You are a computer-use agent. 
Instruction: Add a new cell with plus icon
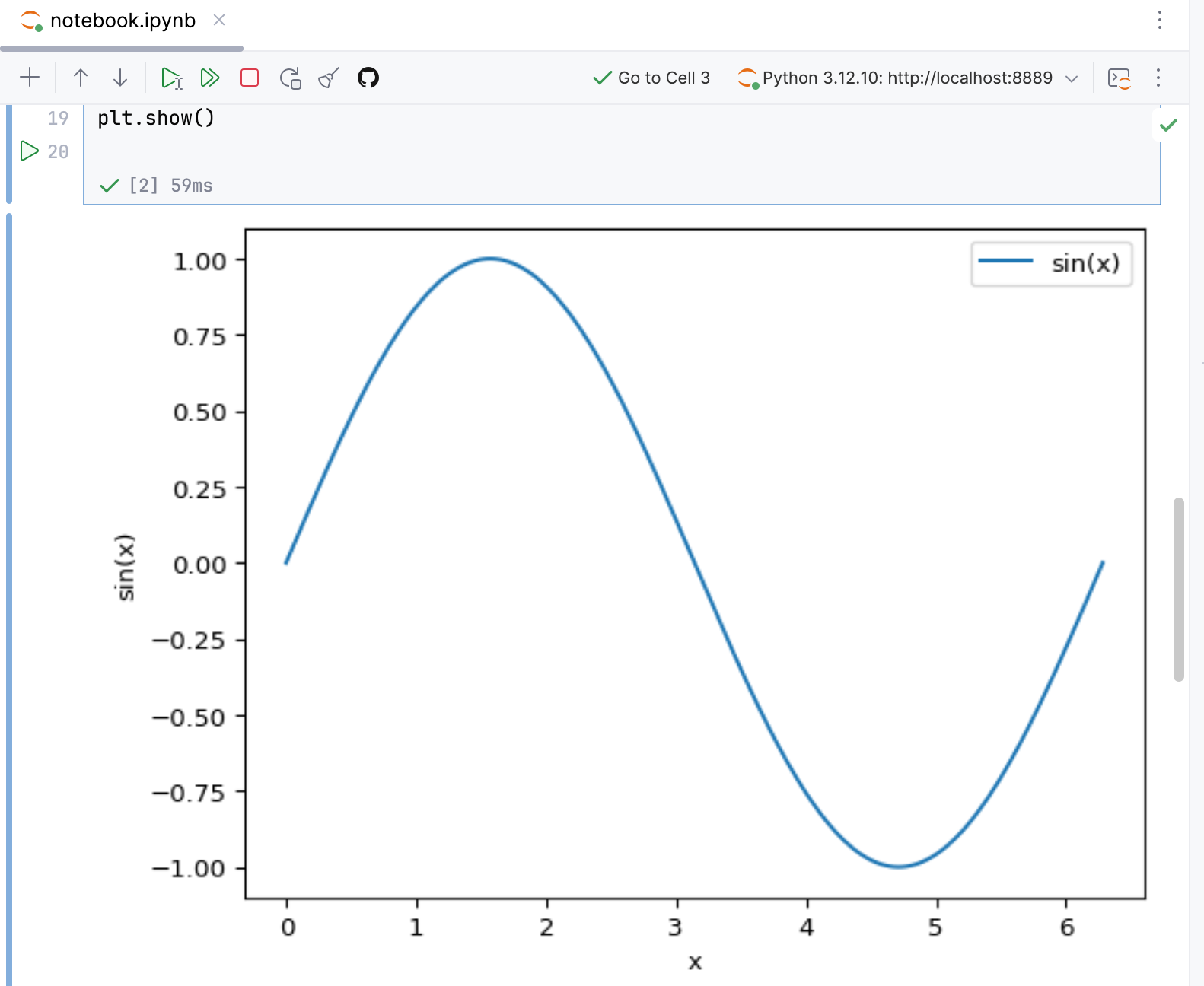[x=30, y=78]
